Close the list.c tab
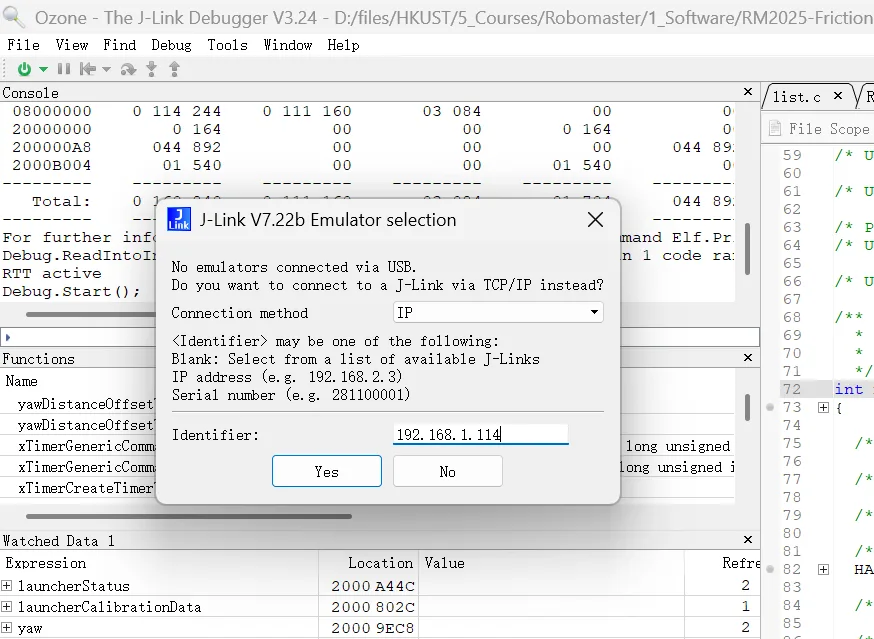This screenshot has width=874, height=639. 837,96
